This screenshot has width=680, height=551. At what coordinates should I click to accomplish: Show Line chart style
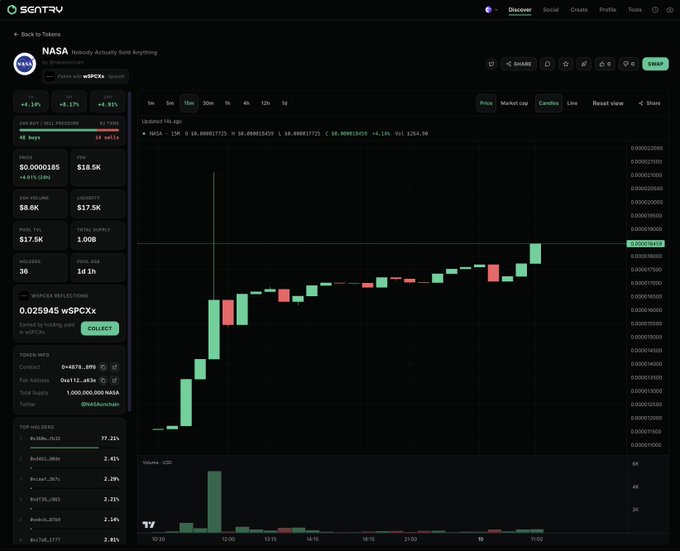pyautogui.click(x=572, y=103)
